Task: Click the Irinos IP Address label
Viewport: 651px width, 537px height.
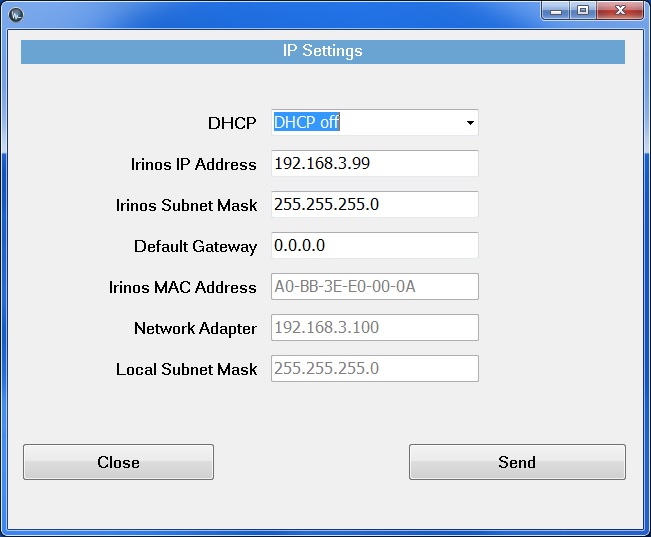Action: tap(193, 164)
